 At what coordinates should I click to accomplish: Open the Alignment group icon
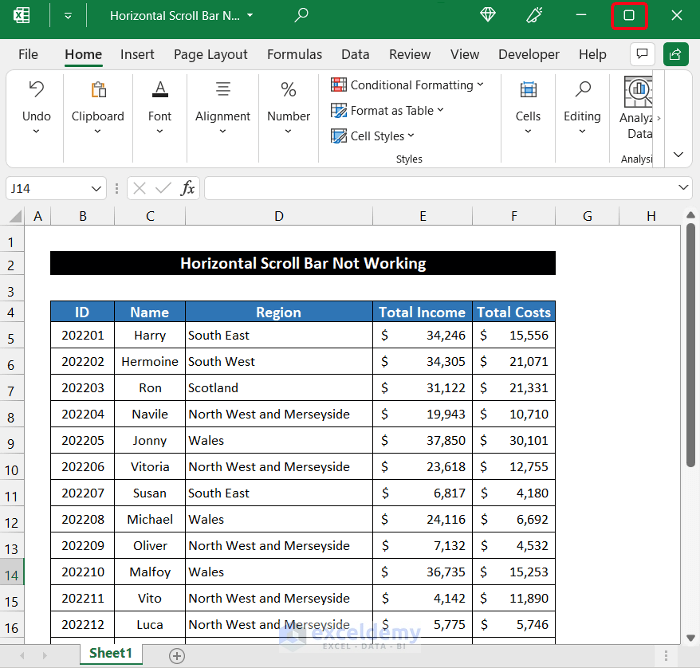pos(223,90)
